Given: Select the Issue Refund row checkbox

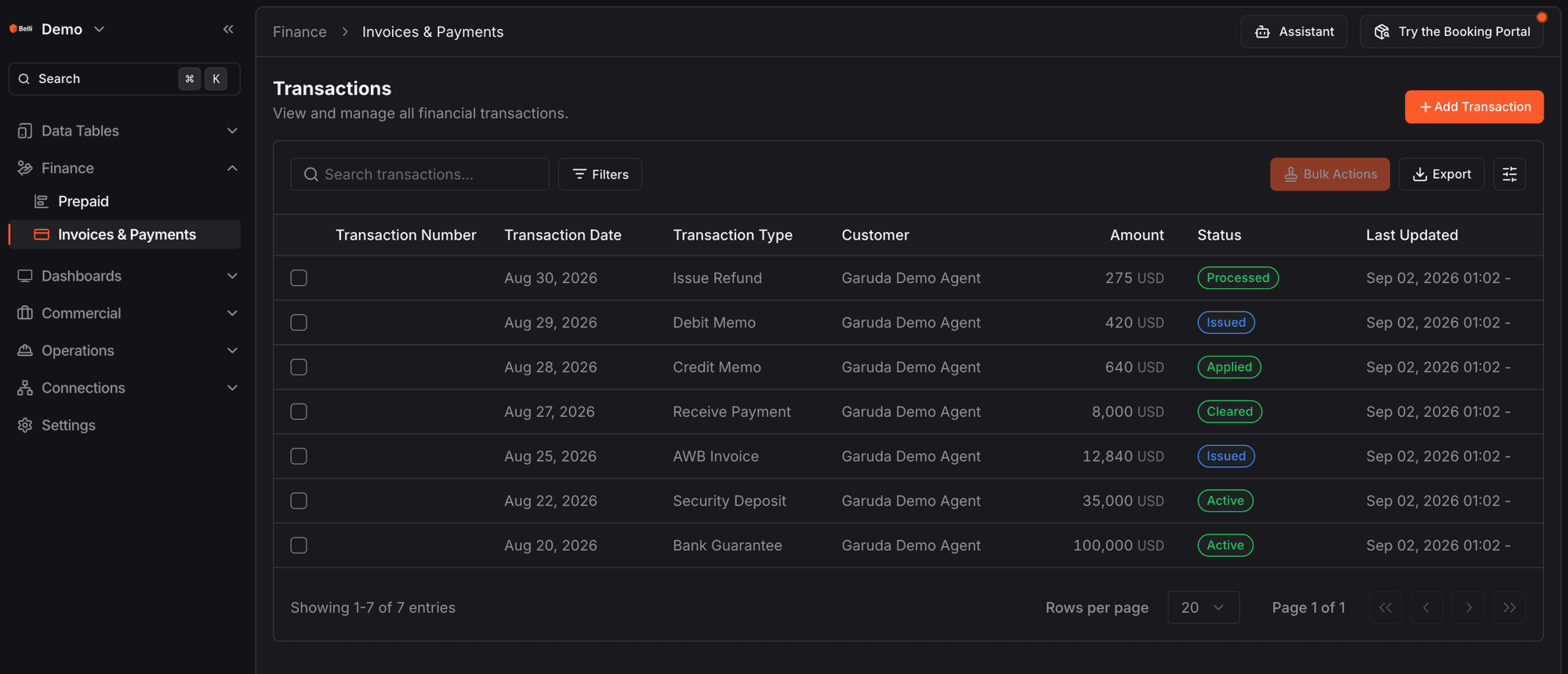Looking at the screenshot, I should pos(299,278).
